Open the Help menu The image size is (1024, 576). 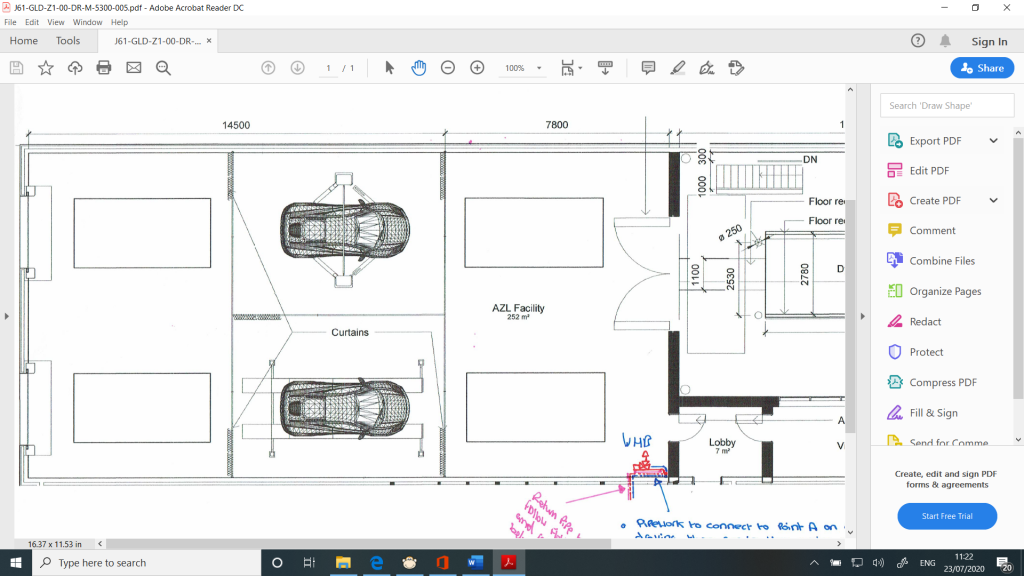[x=120, y=22]
